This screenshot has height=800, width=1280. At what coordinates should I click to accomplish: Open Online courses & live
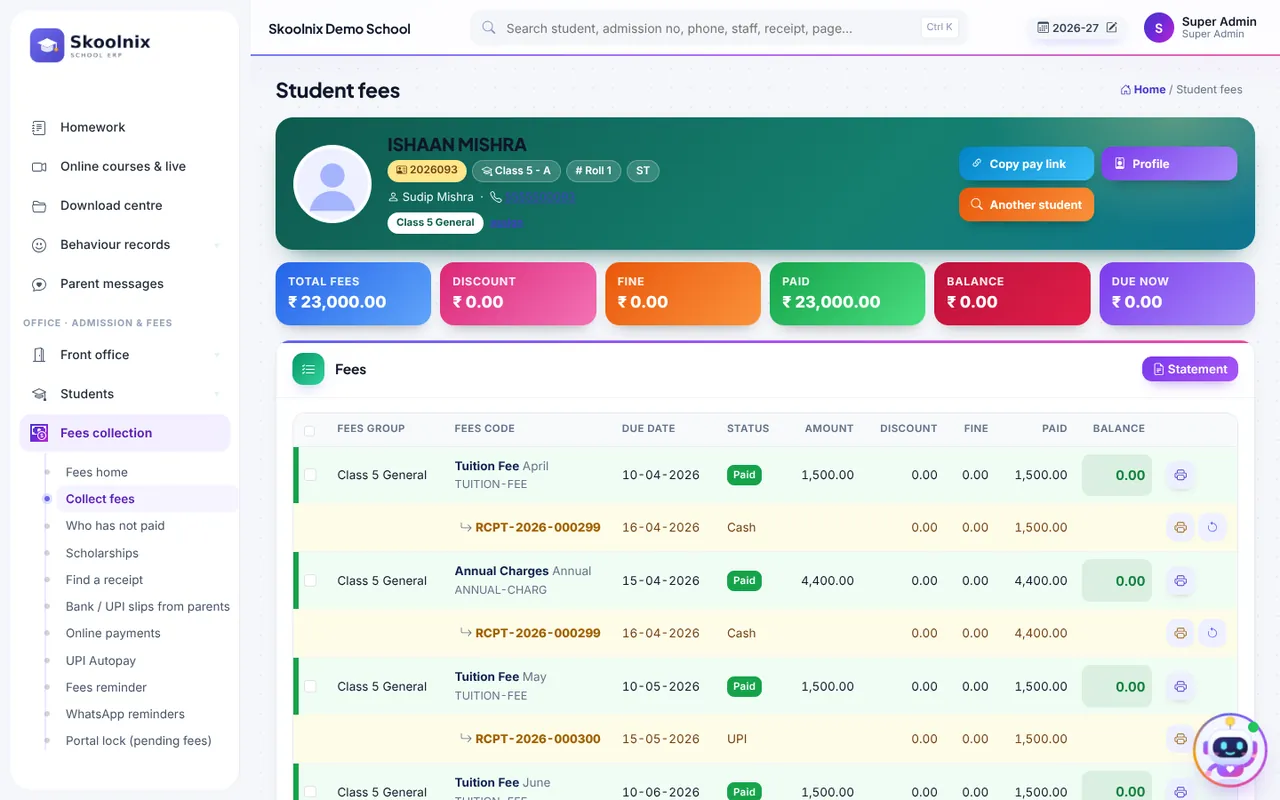coord(125,167)
